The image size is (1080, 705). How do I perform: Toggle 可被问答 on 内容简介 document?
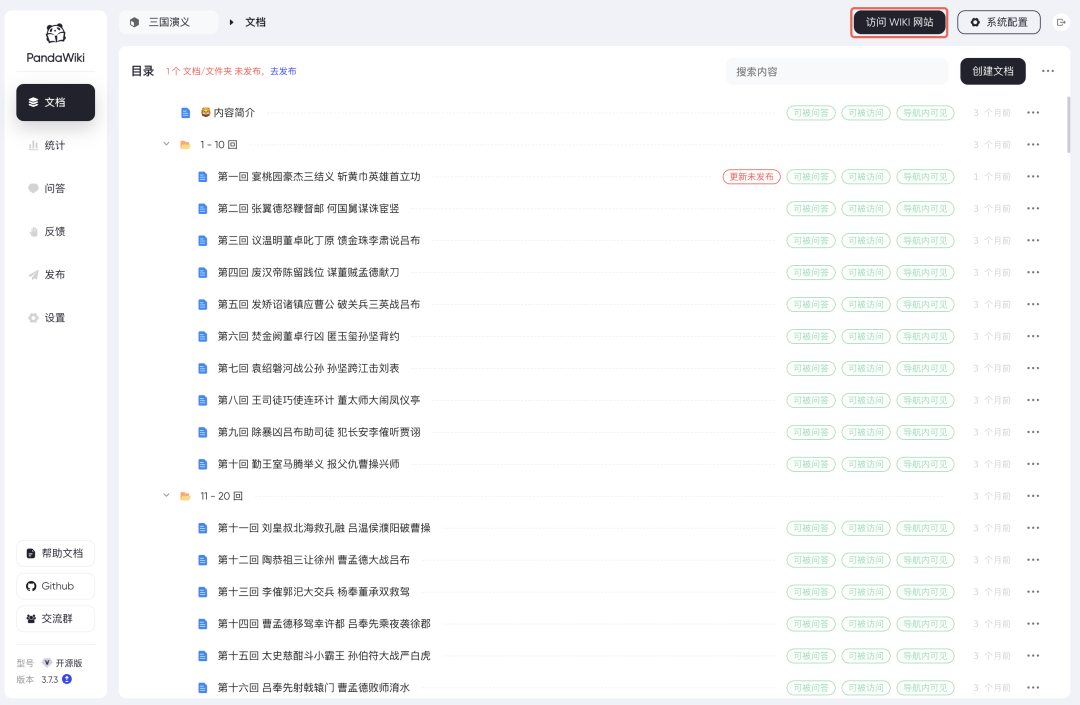tap(810, 112)
